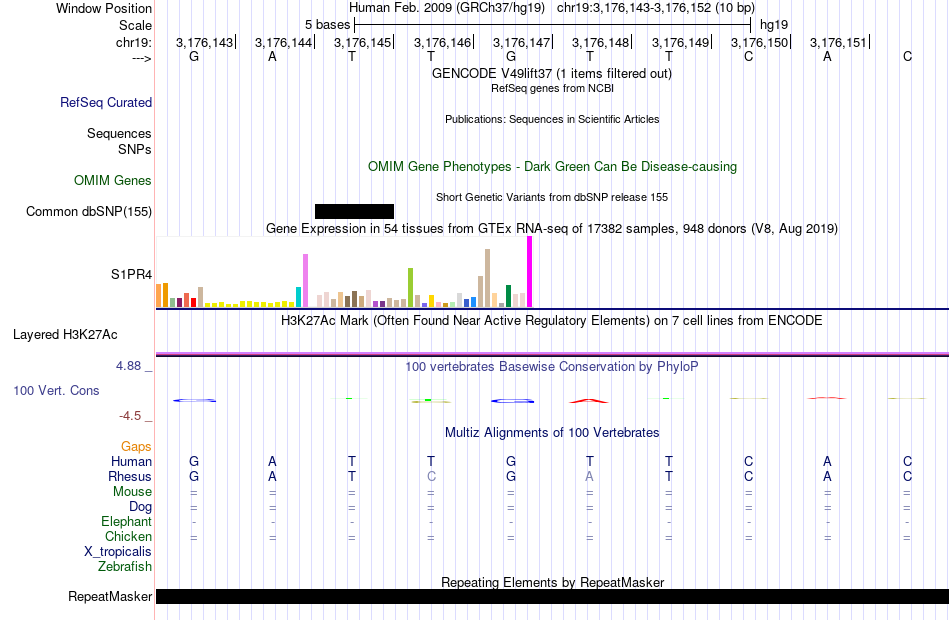Select the X_tropicalis species row label
950x620 pixels.
[118, 552]
